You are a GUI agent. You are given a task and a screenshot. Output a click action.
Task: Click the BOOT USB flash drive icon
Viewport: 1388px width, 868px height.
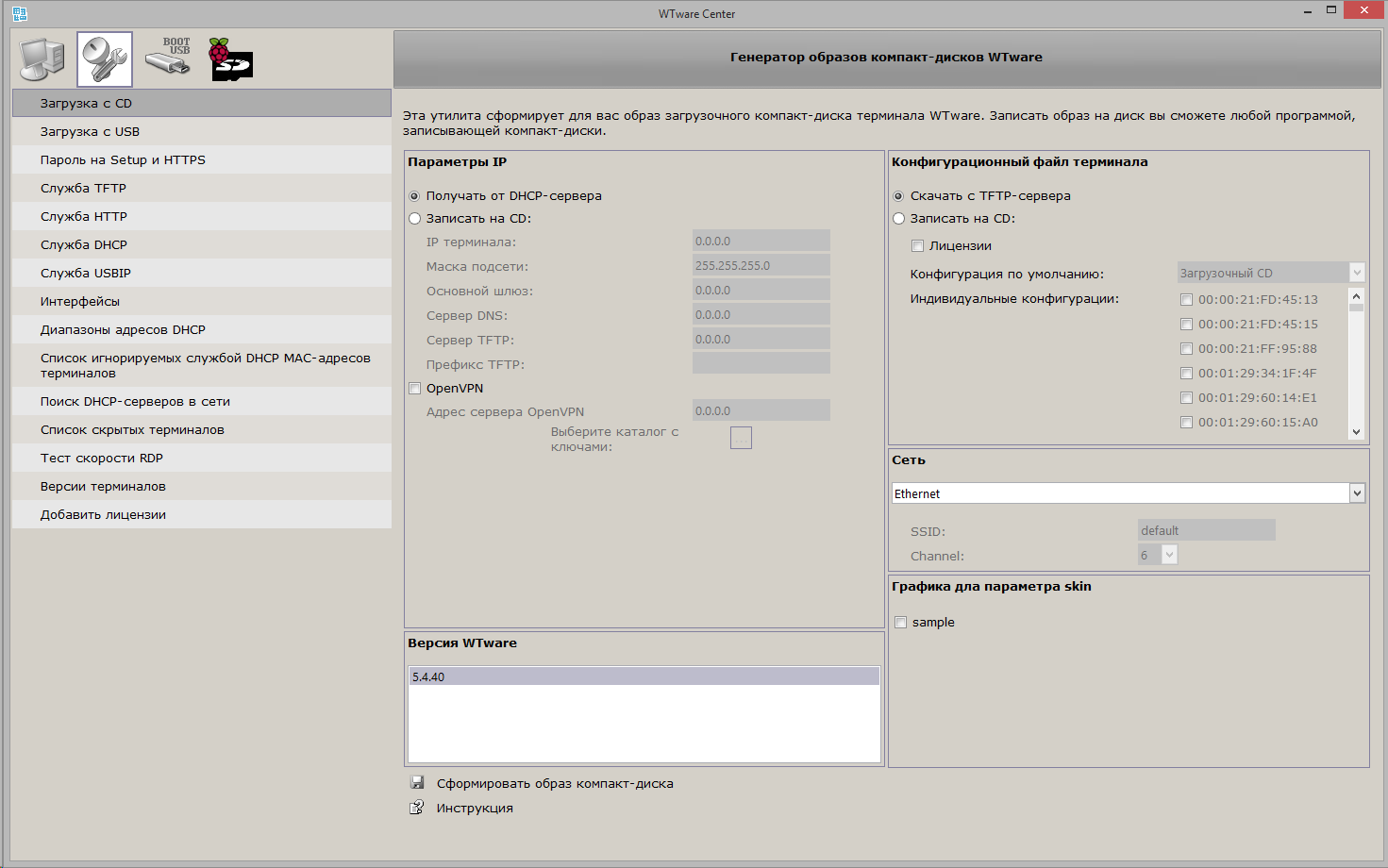coord(168,58)
